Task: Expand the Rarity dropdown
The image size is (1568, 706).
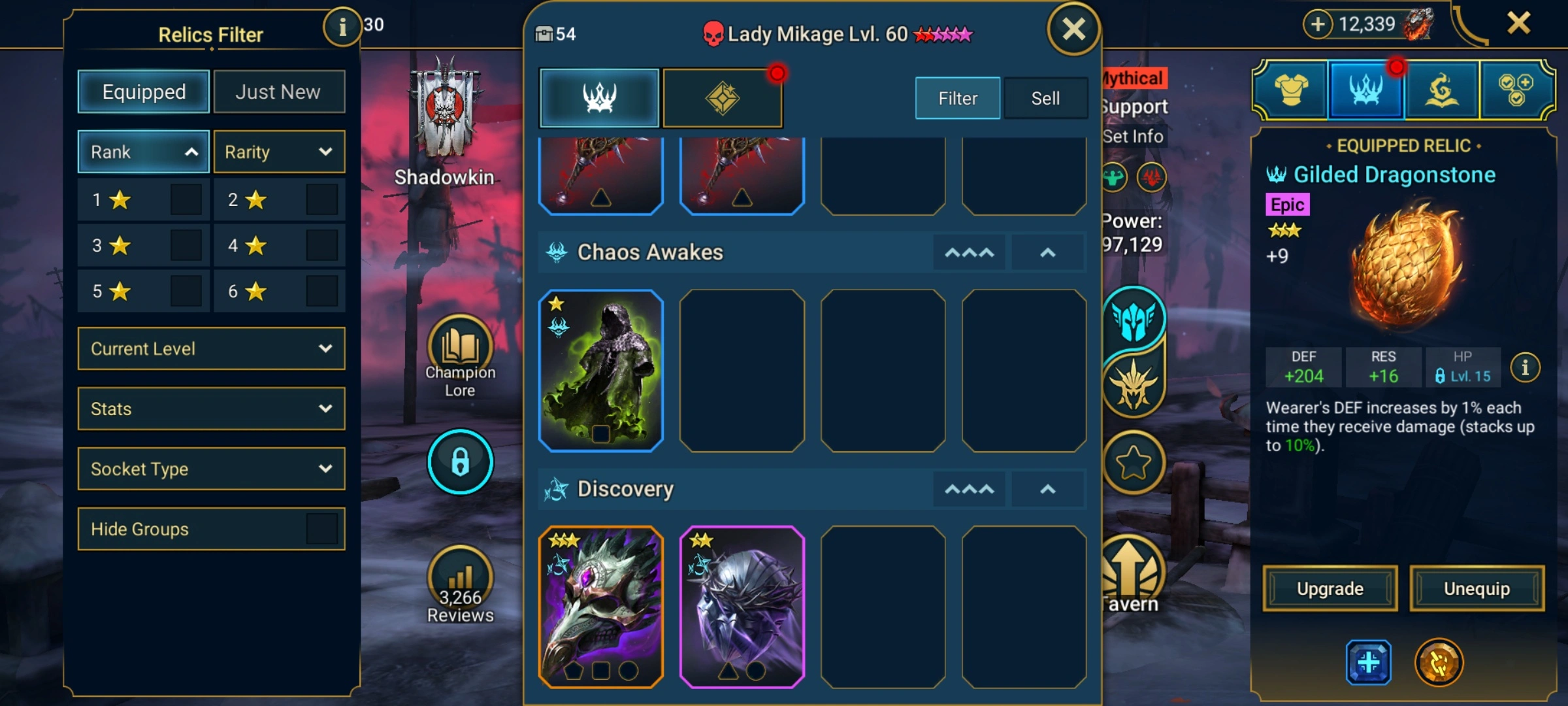Action: click(279, 152)
